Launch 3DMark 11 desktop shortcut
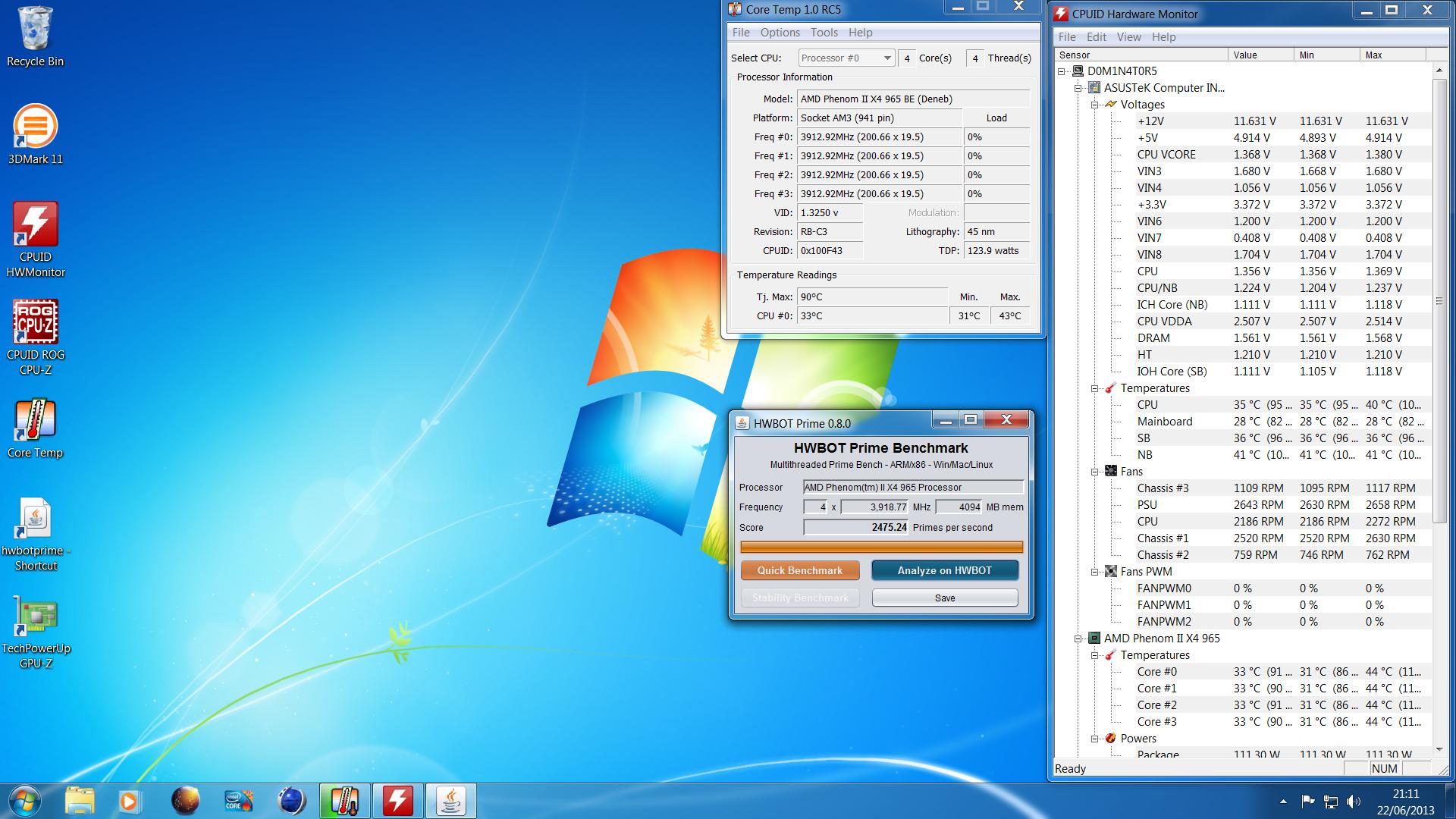 coord(35,134)
